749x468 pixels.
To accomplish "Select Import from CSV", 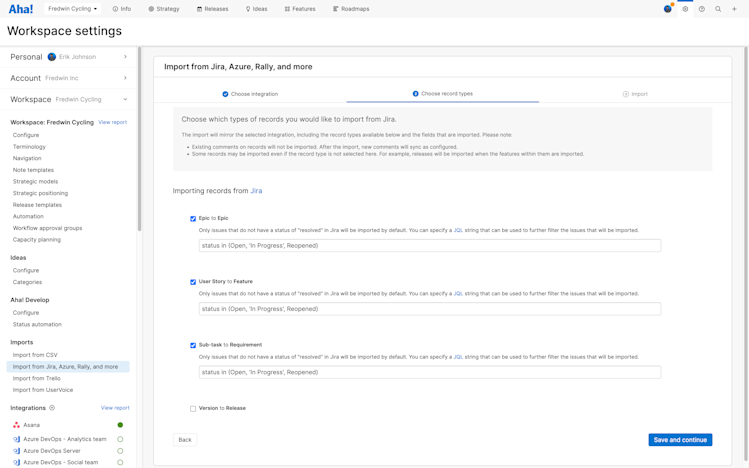I will point(35,355).
